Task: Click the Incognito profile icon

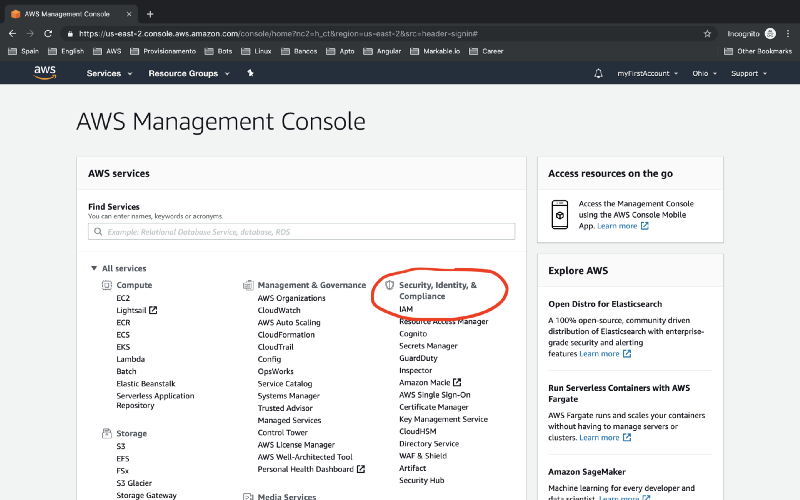Action: coord(770,34)
